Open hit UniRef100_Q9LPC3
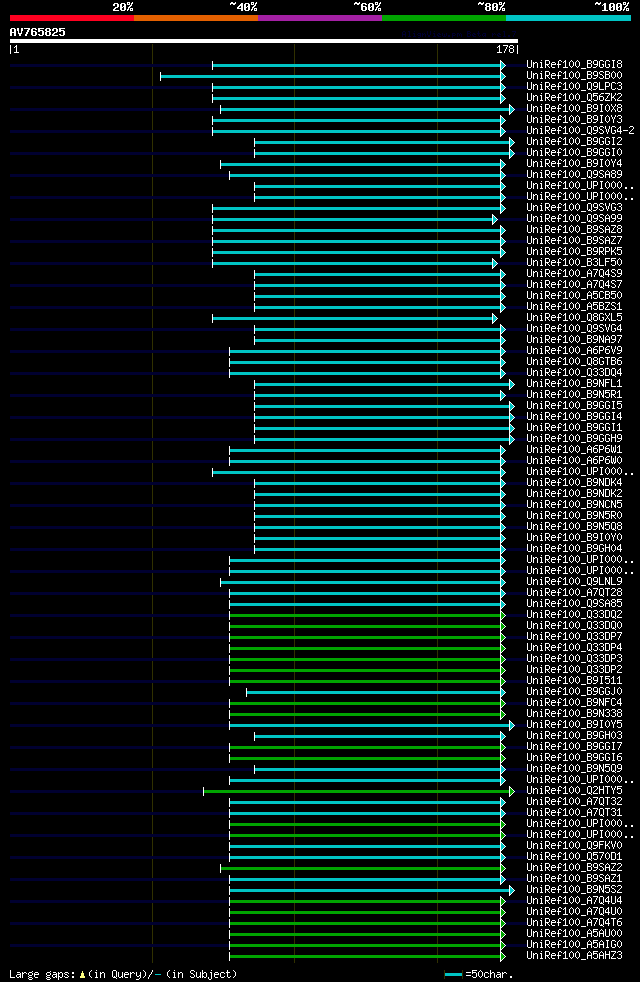The image size is (640, 982). point(574,86)
